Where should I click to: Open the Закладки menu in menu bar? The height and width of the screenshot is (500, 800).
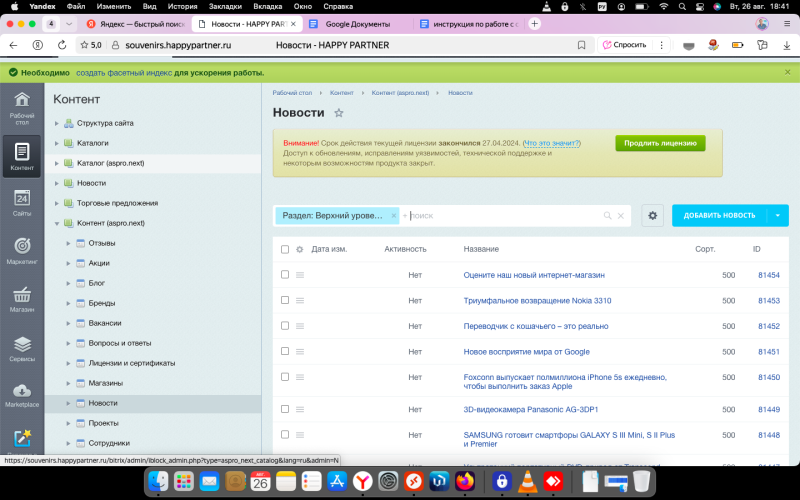(225, 6)
